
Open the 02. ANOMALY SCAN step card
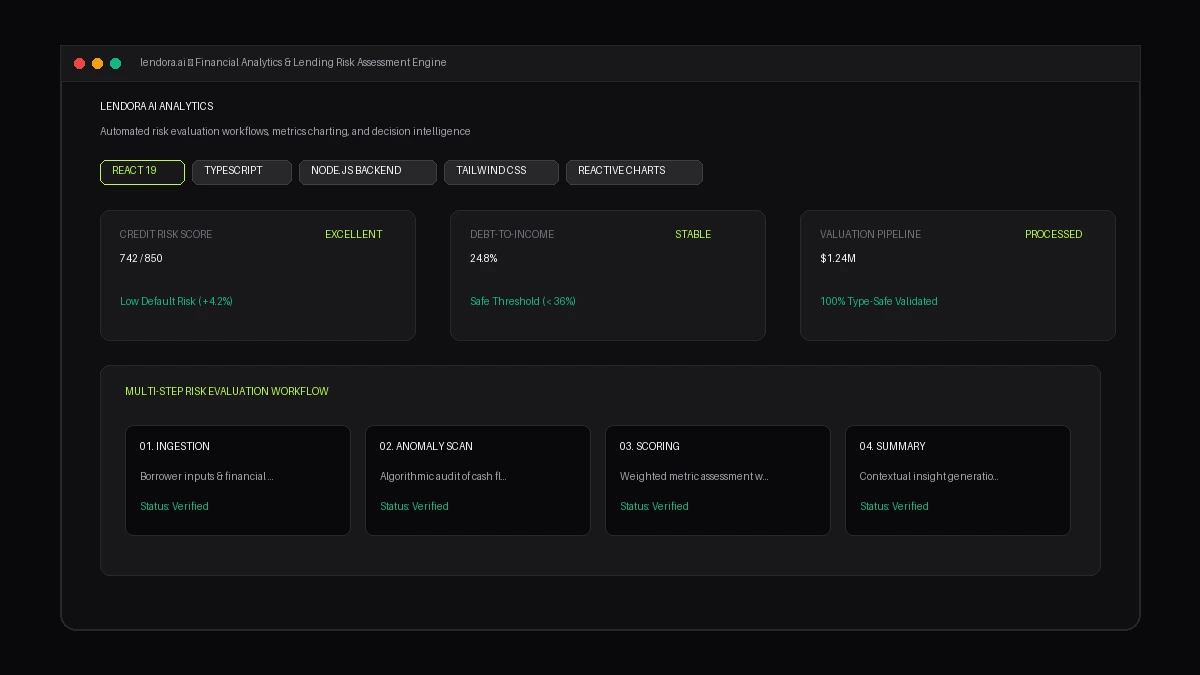(478, 480)
